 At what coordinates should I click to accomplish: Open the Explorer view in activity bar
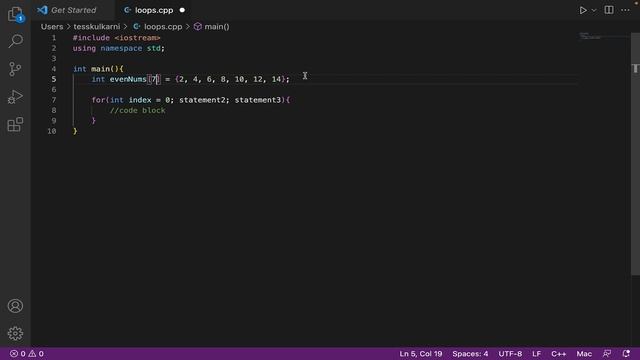pos(15,14)
